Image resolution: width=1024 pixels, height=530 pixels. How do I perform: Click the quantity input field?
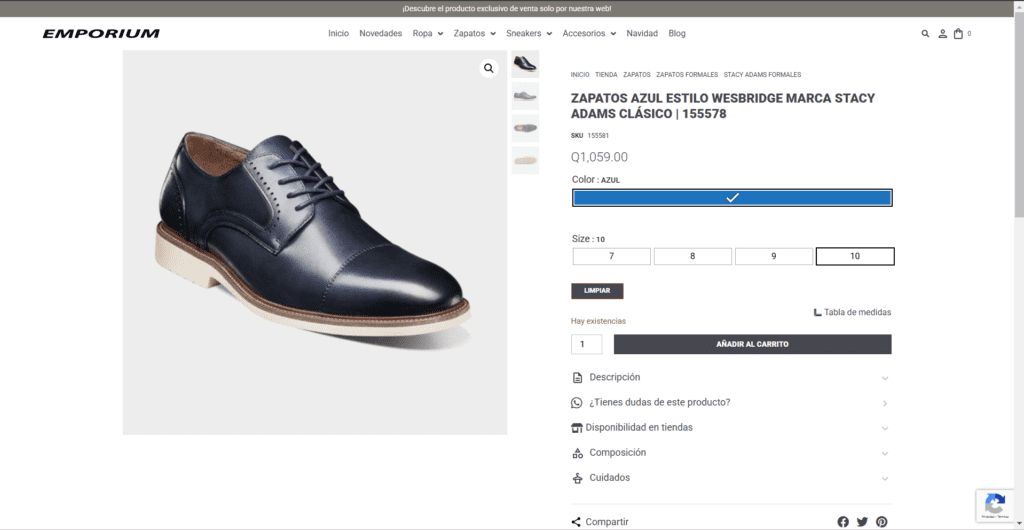tap(586, 345)
